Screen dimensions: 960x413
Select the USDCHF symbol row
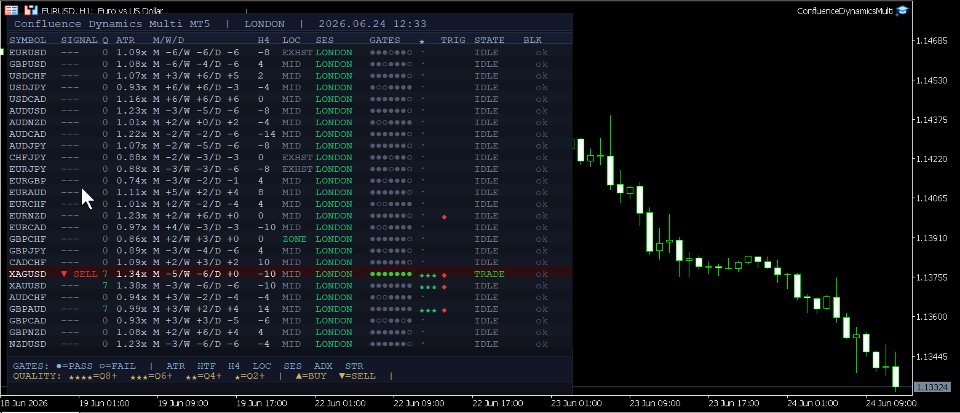tap(290, 76)
